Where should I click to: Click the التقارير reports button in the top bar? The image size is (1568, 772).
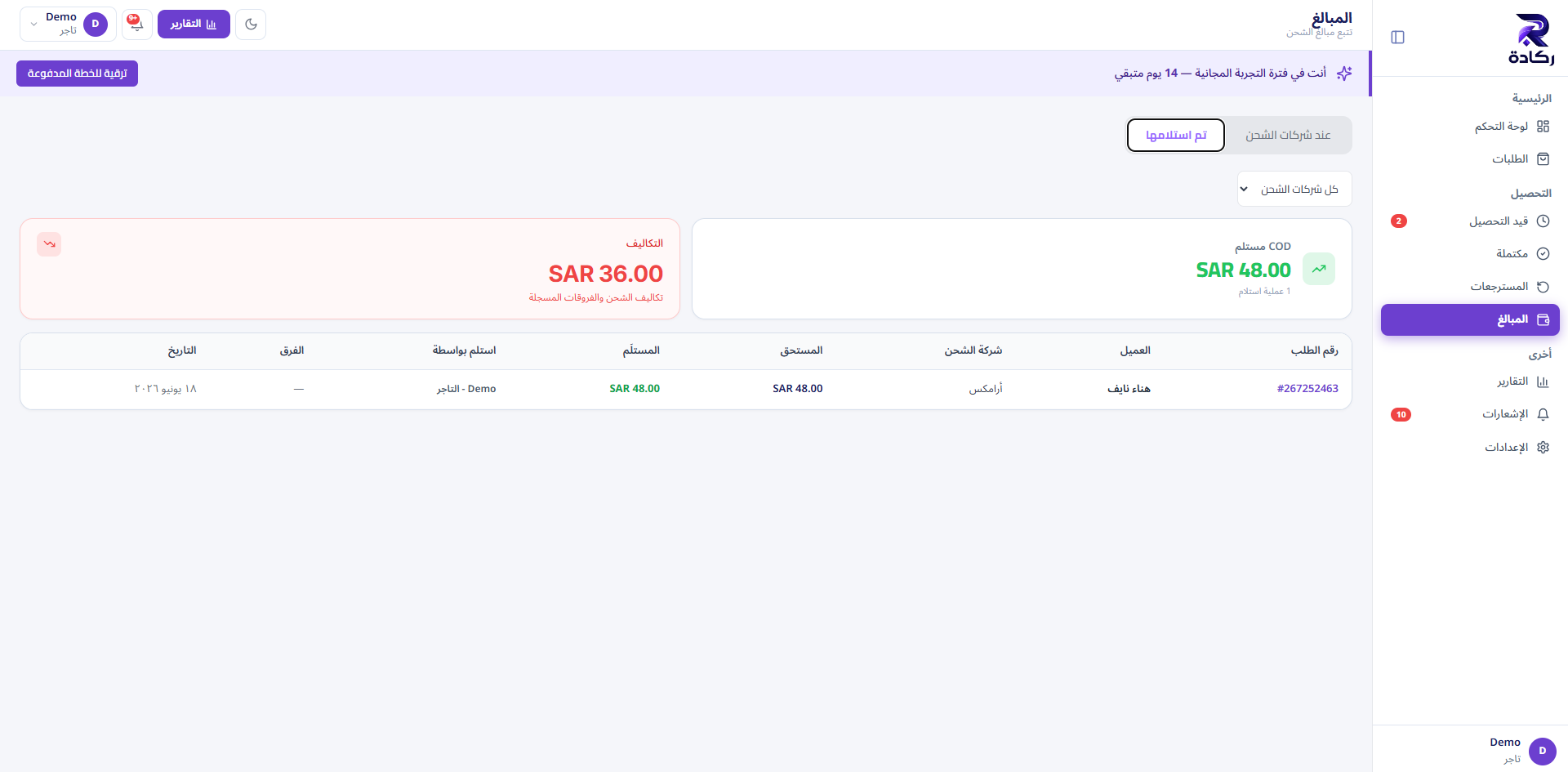(194, 25)
